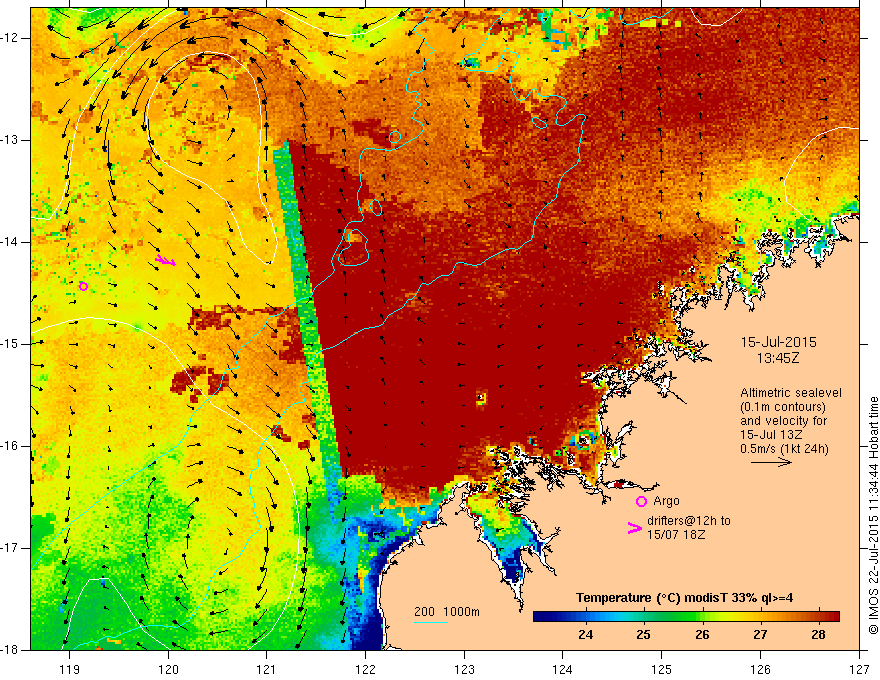The image size is (880, 680).
Task: Click the magenta drifter arrow legend symbol
Action: [x=635, y=528]
